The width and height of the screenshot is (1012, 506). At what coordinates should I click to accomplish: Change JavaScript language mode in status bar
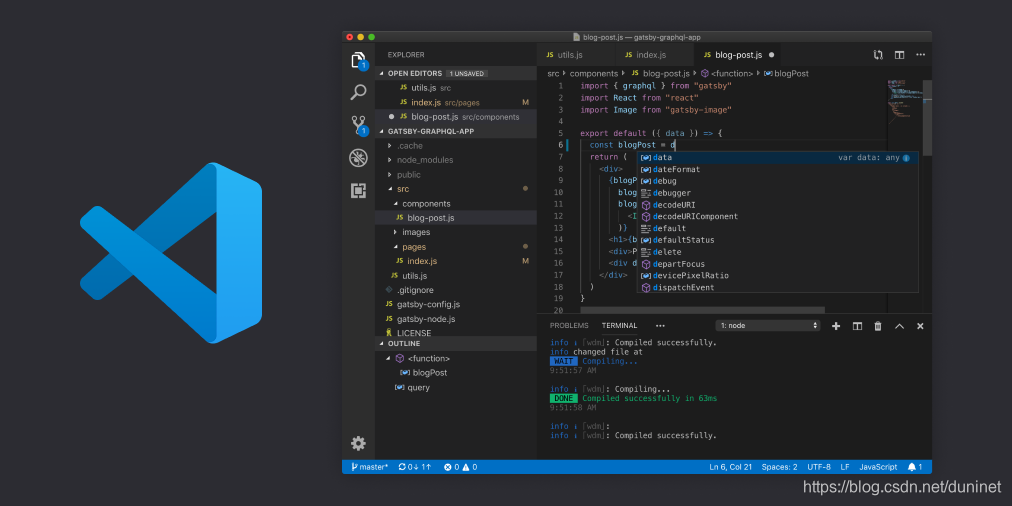pos(878,467)
